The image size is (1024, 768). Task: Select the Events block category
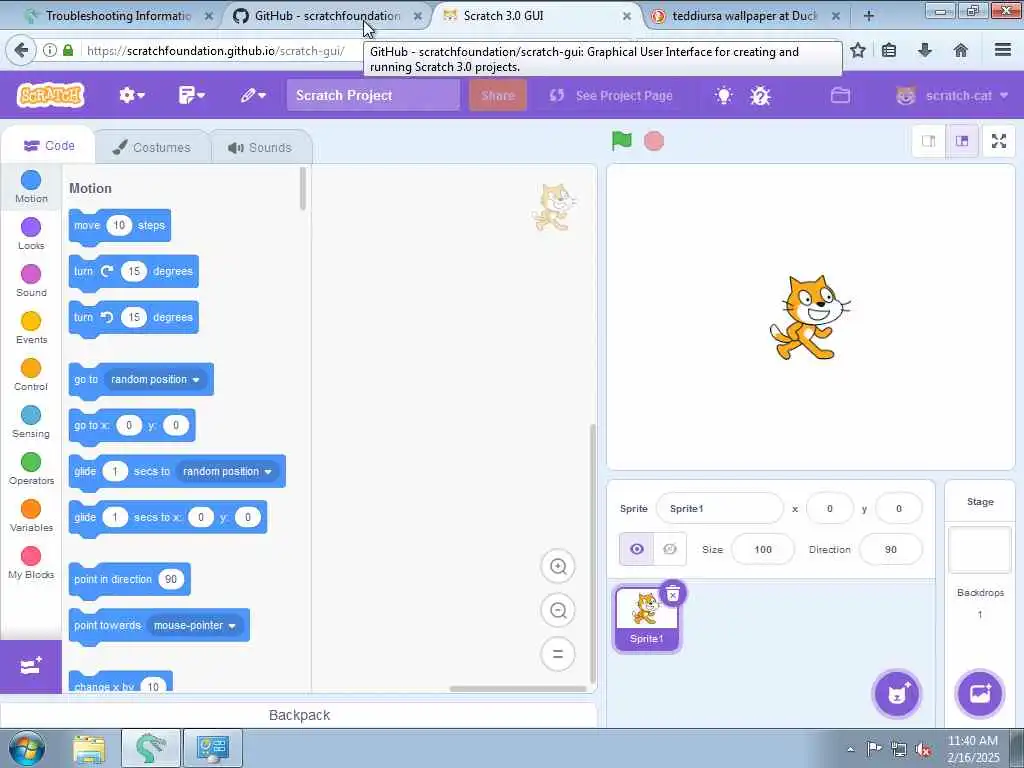(31, 328)
